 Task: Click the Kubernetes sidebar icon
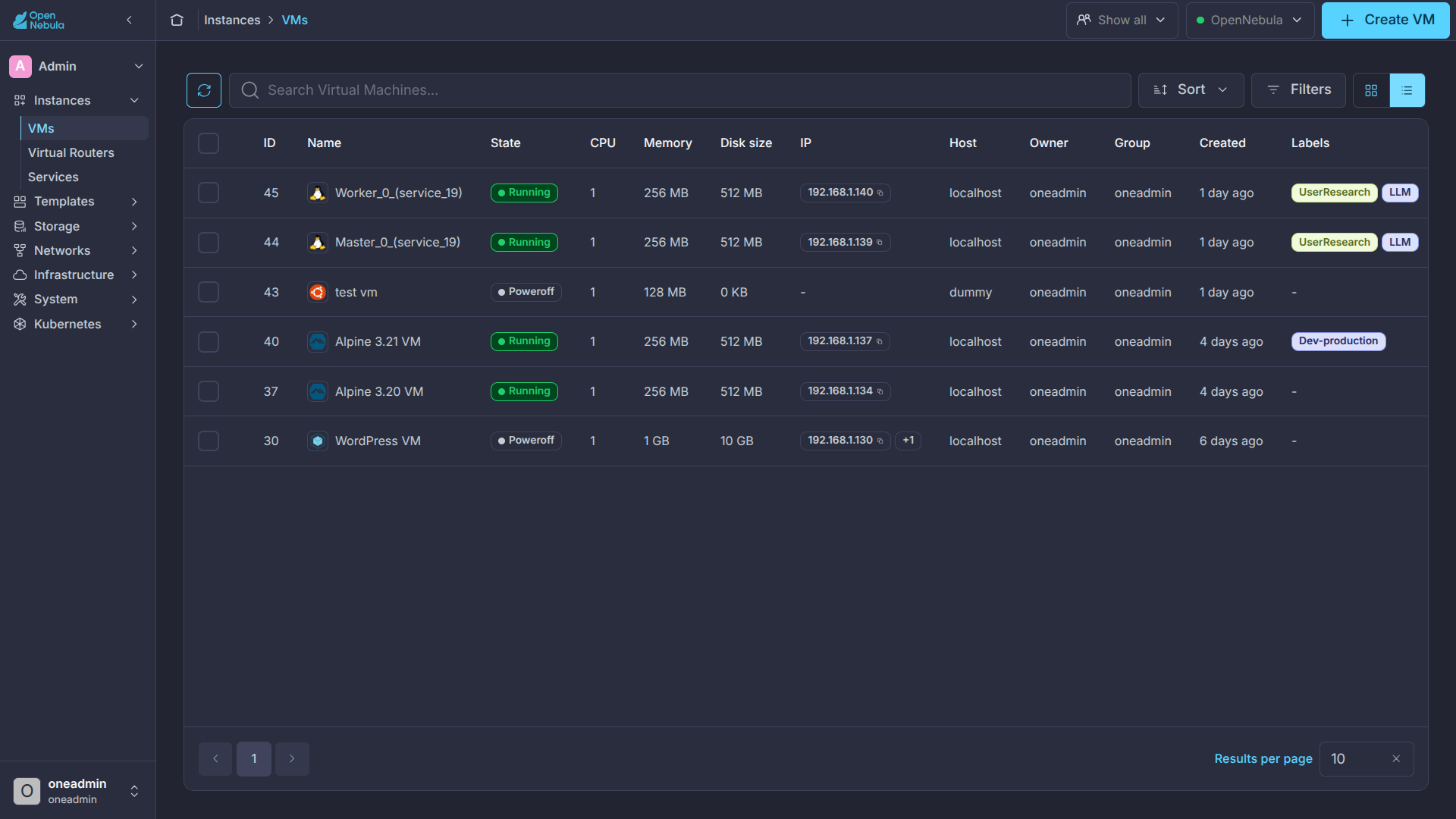click(x=20, y=324)
